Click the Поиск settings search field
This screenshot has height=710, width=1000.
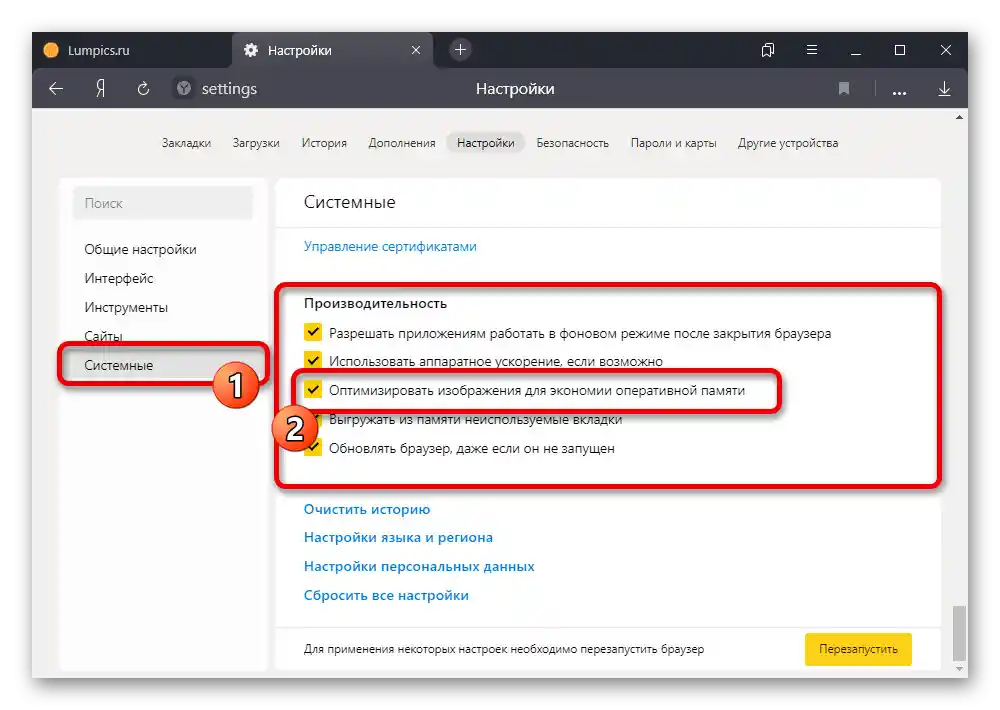pos(163,203)
